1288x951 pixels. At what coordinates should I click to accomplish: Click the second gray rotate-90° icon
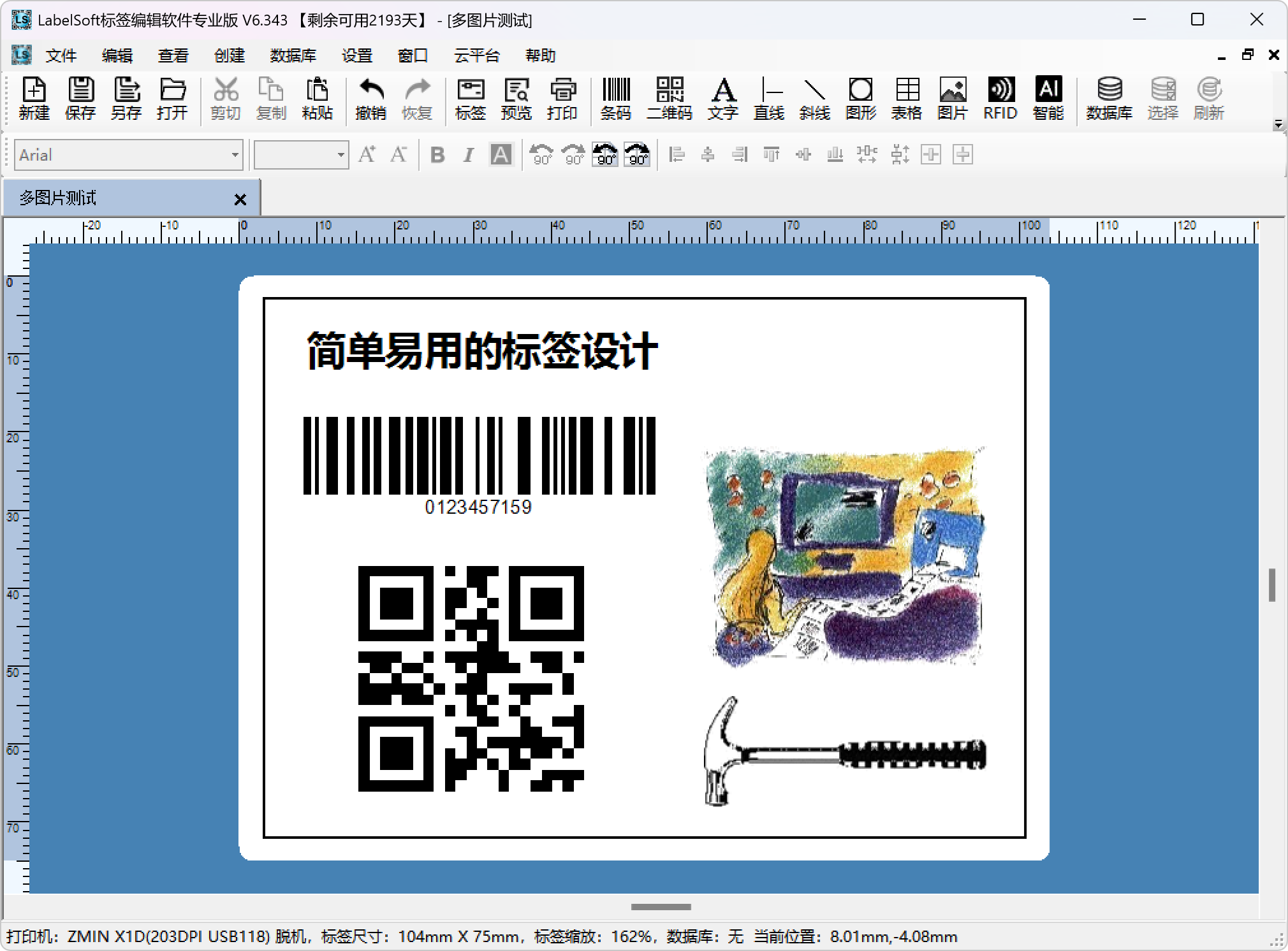click(573, 154)
